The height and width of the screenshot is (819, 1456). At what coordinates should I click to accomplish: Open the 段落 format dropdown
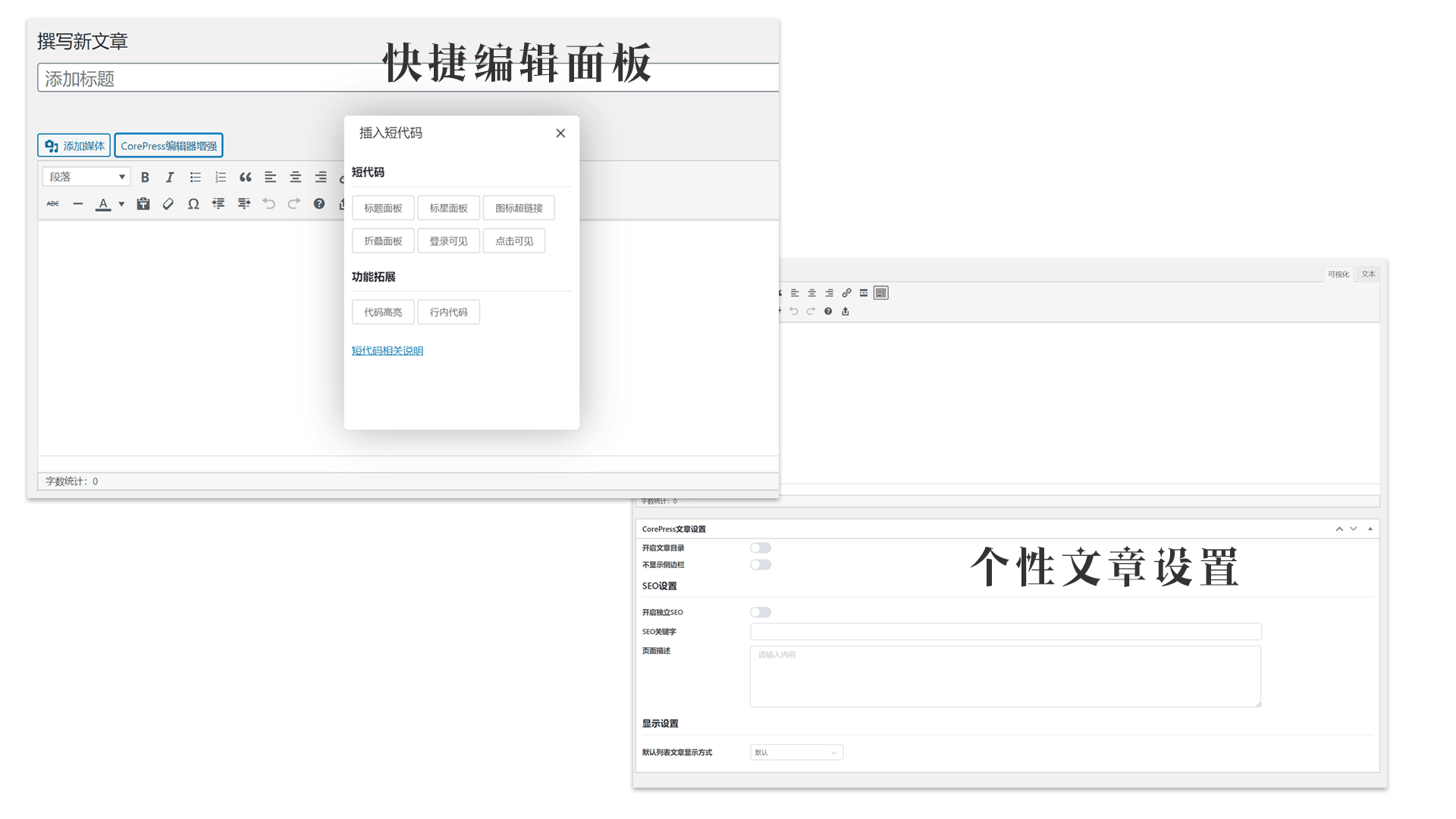(86, 177)
